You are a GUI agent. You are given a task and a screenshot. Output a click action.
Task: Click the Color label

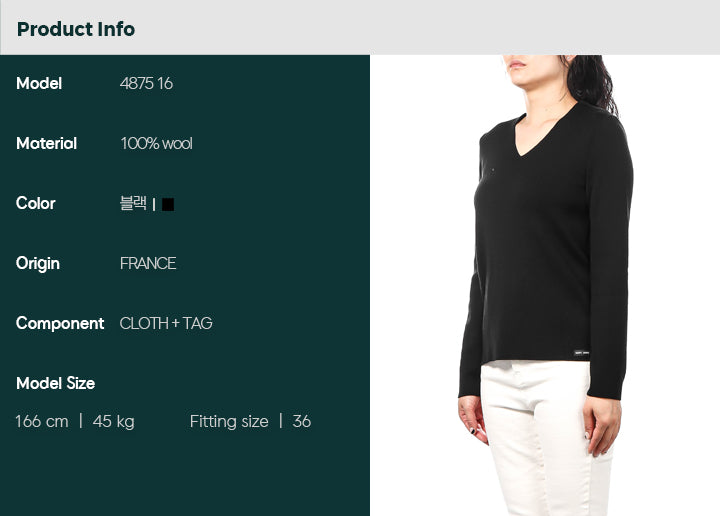point(35,203)
